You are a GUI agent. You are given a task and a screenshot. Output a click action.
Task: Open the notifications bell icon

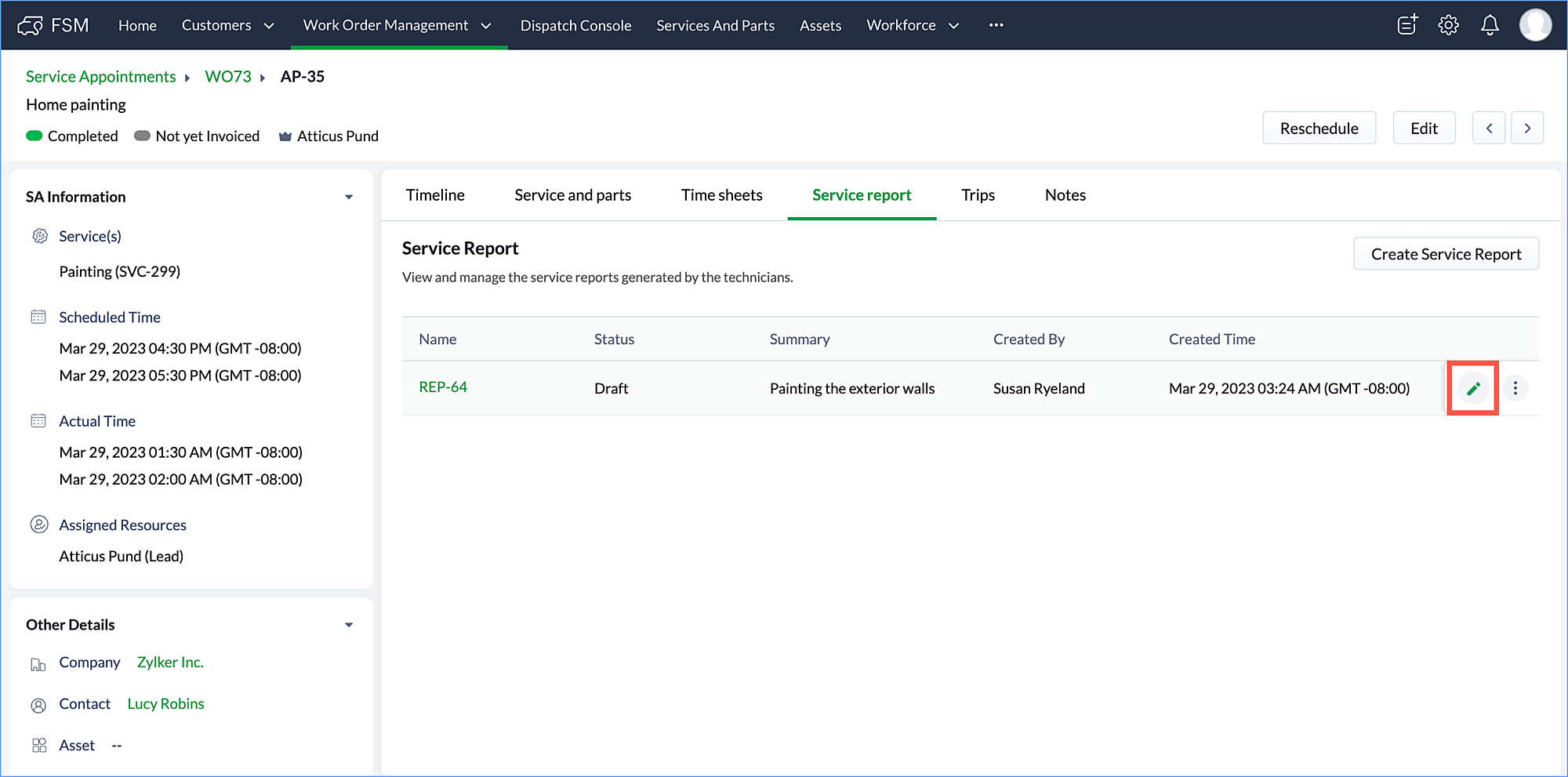tap(1490, 25)
